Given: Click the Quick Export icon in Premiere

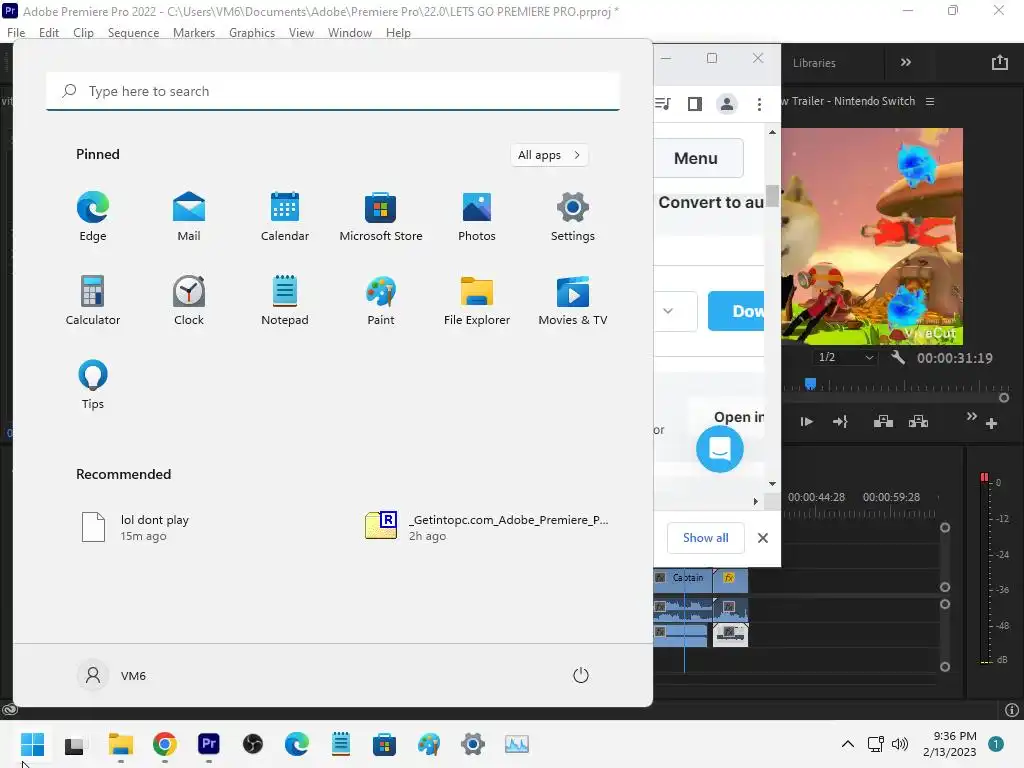Looking at the screenshot, I should (x=999, y=63).
